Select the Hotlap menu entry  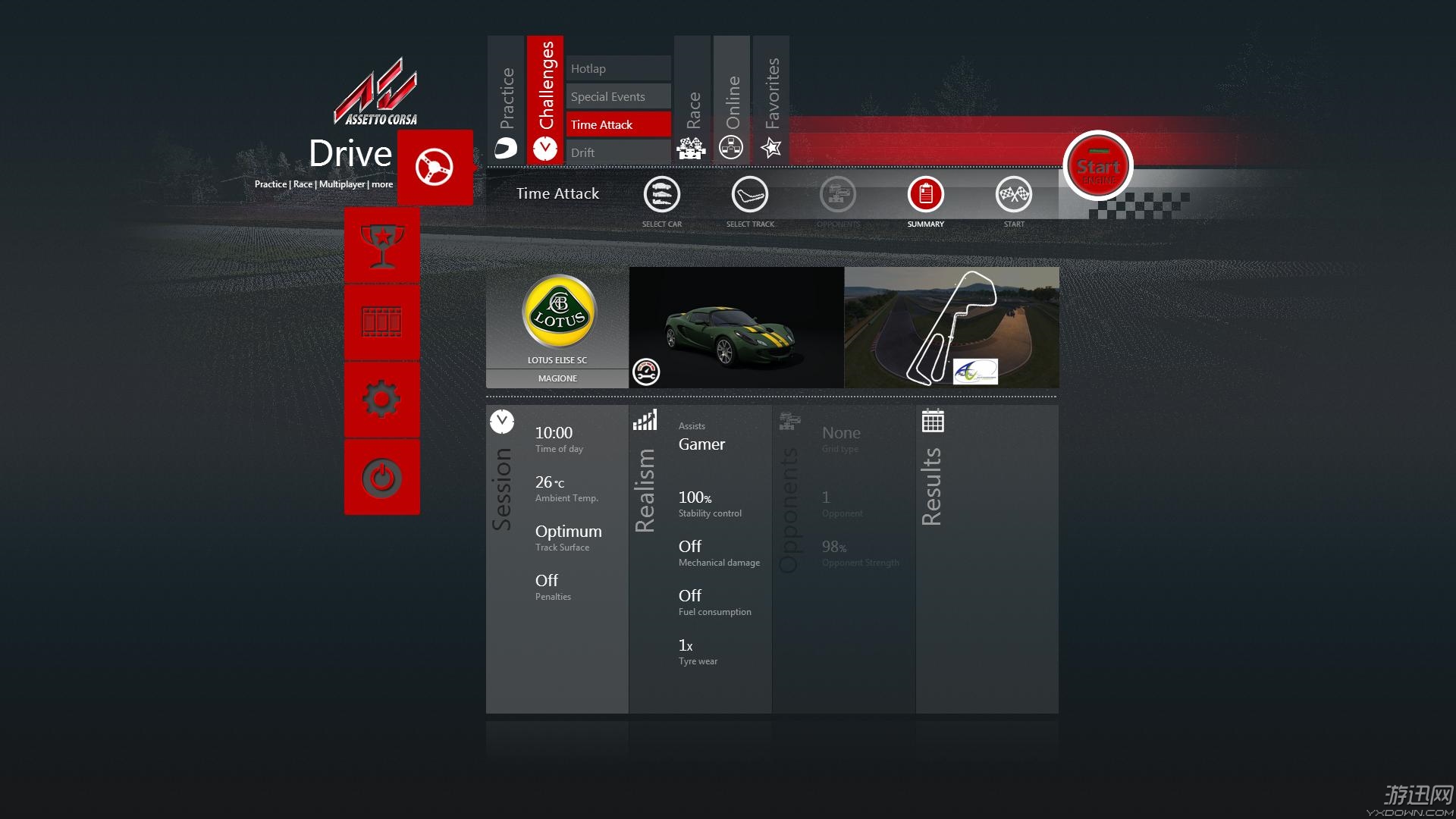(x=618, y=68)
